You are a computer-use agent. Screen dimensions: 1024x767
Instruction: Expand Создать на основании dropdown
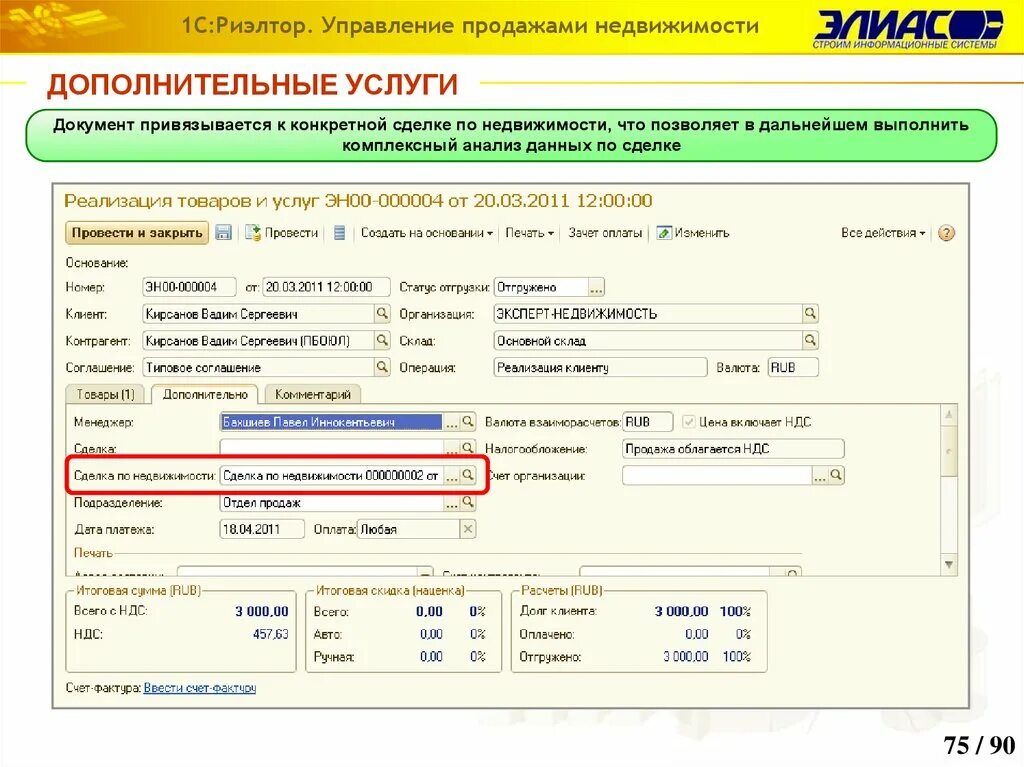(x=426, y=233)
